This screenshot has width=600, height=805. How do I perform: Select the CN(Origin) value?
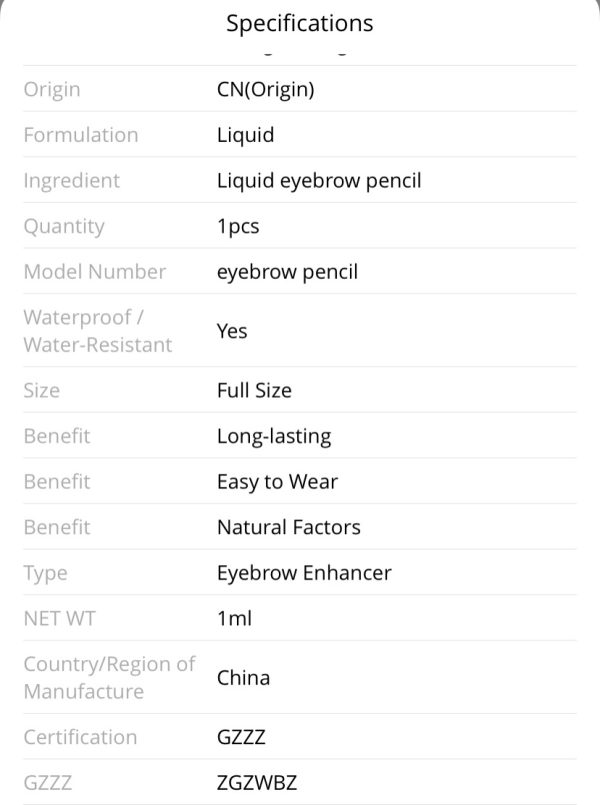pyautogui.click(x=265, y=89)
